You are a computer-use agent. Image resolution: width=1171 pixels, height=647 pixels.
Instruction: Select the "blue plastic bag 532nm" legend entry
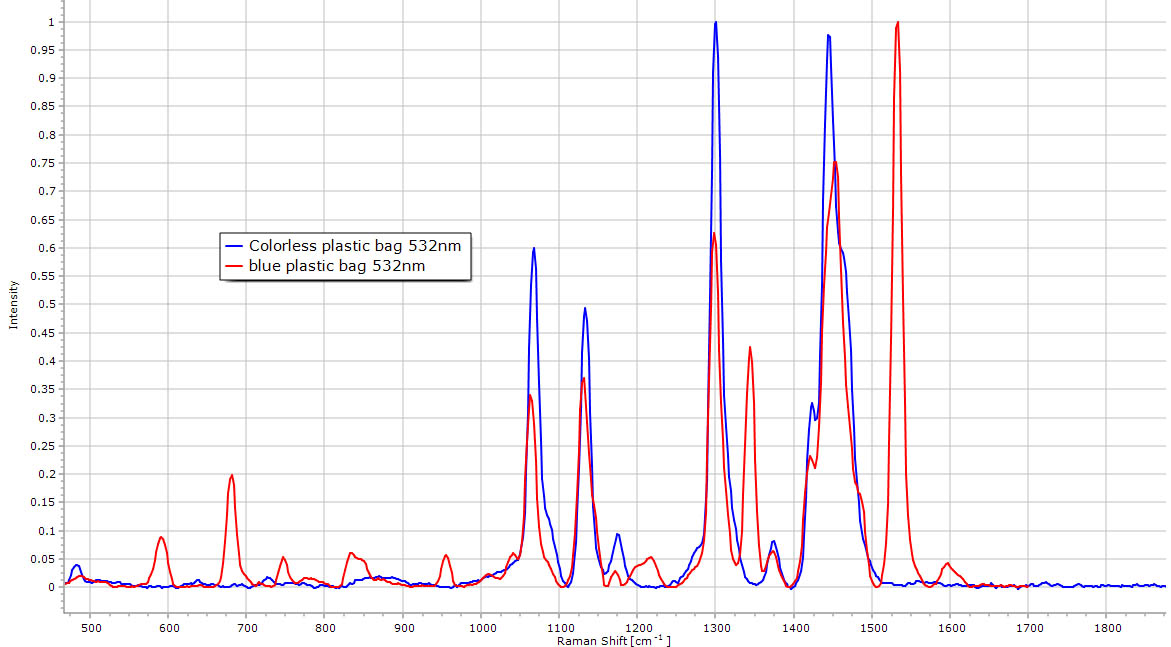[x=337, y=265]
